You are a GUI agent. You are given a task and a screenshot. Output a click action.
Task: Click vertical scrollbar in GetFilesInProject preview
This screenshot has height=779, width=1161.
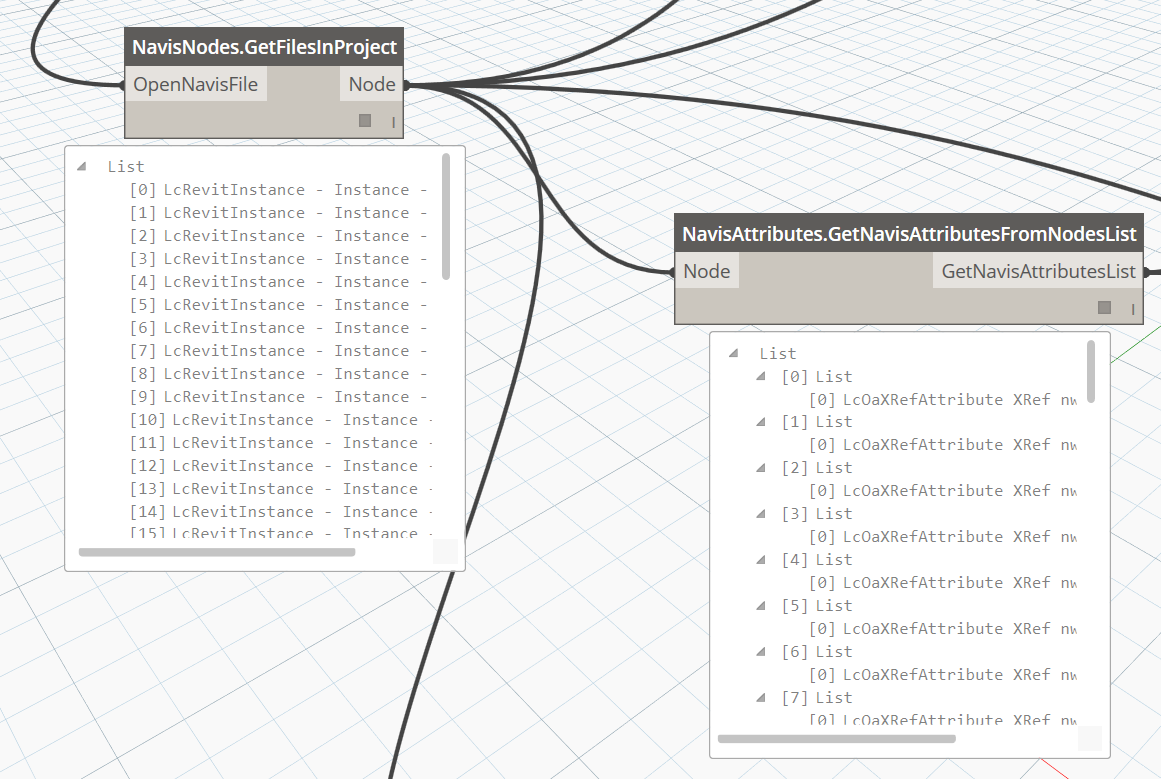(446, 217)
